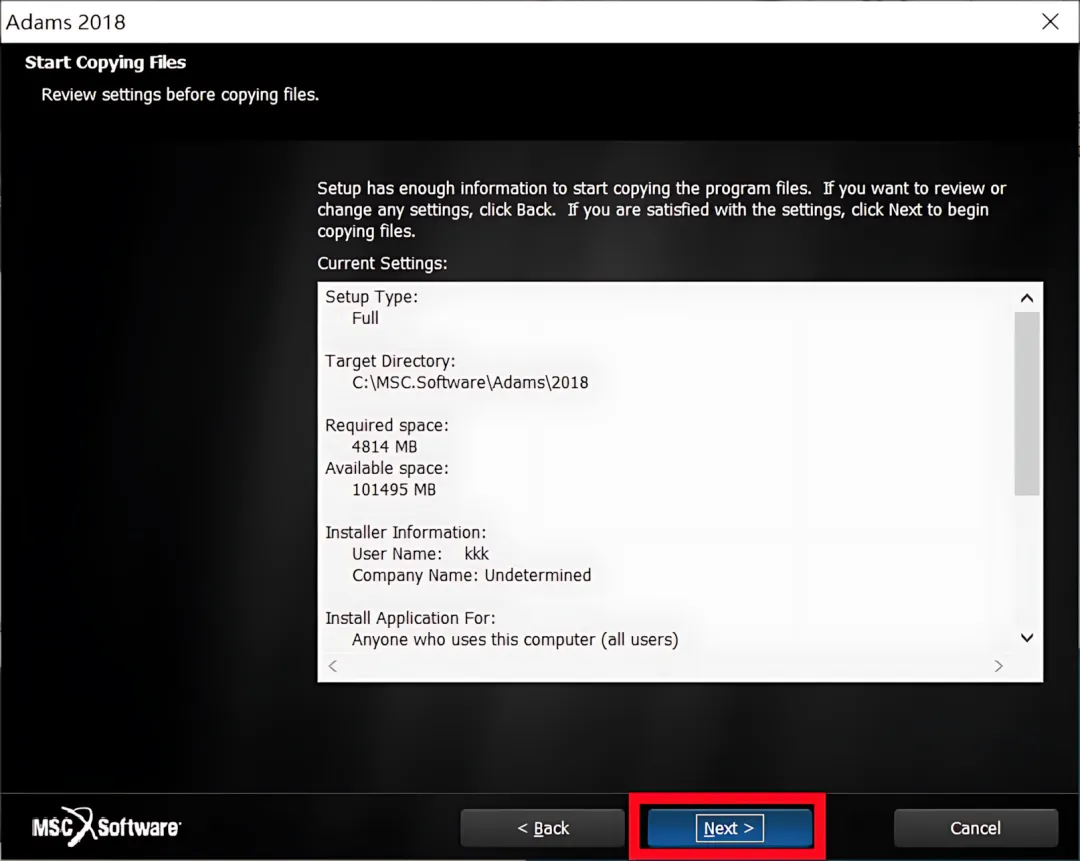Click the 'Install Application For:' label
1080x861 pixels.
click(x=410, y=619)
